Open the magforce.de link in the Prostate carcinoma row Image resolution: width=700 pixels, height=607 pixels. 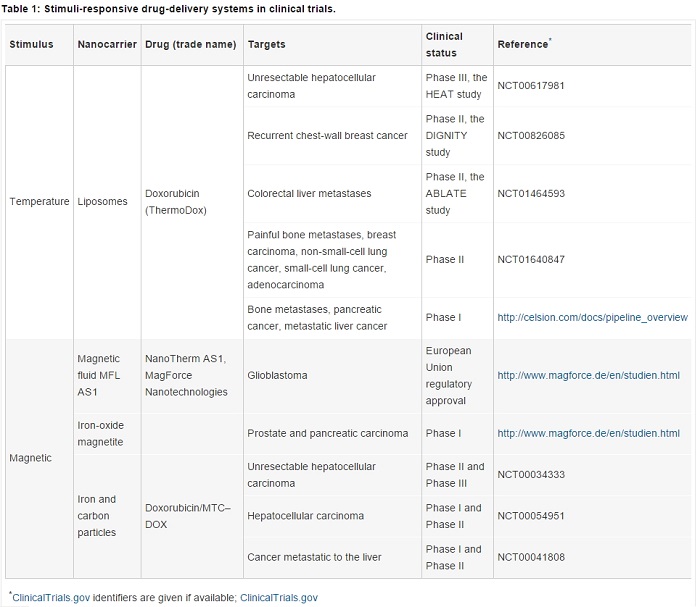pyautogui.click(x=588, y=433)
